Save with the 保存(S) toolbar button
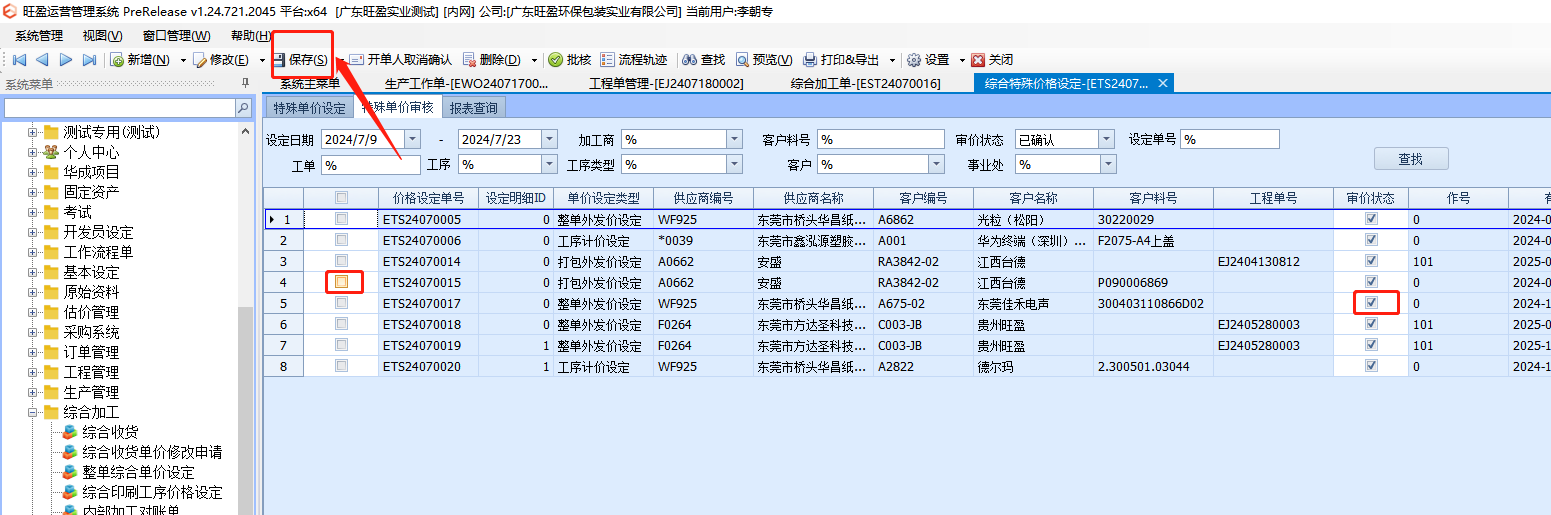Image resolution: width=1551 pixels, height=515 pixels. coord(300,60)
